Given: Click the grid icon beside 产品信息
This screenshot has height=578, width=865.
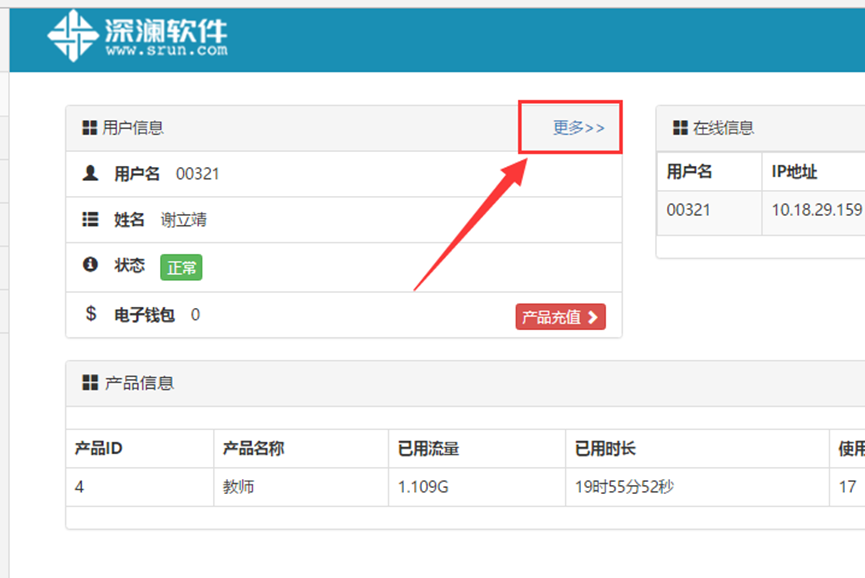Looking at the screenshot, I should [89, 383].
